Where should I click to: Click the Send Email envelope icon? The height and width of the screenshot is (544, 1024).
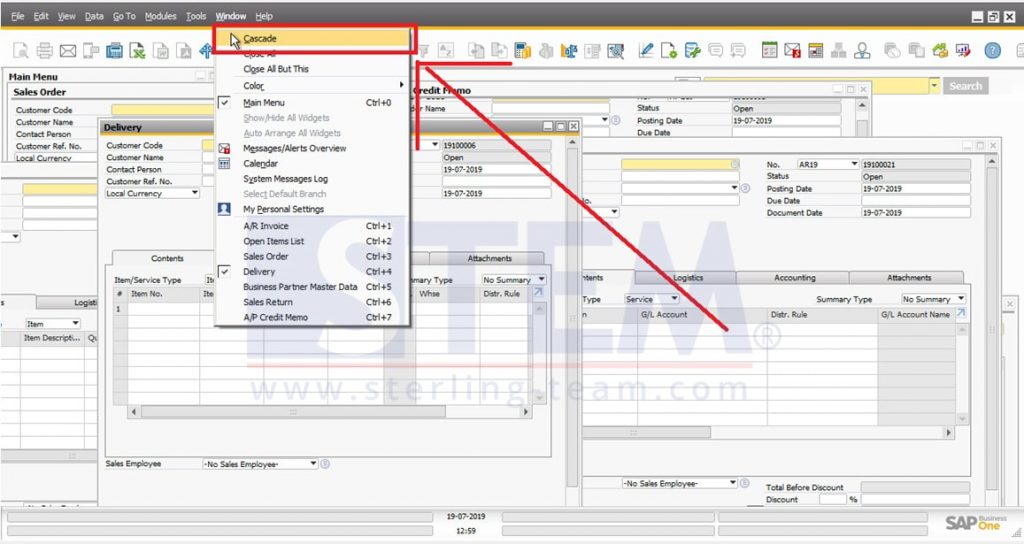(68, 51)
